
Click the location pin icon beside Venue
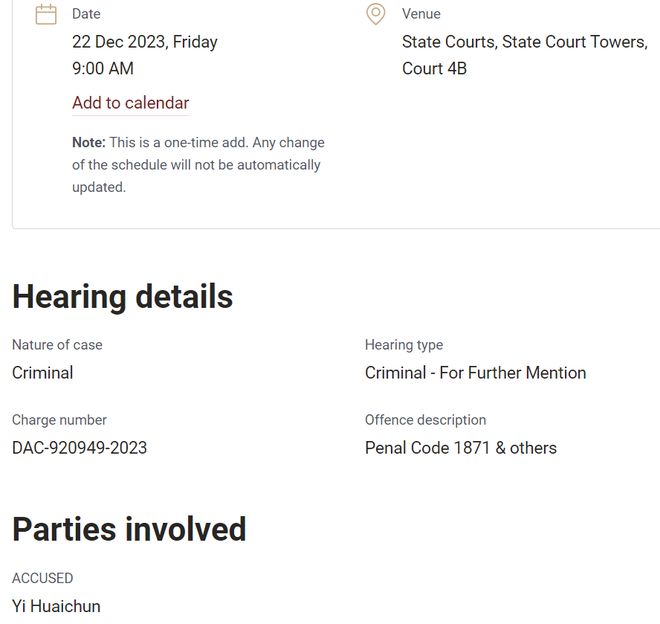[x=376, y=14]
